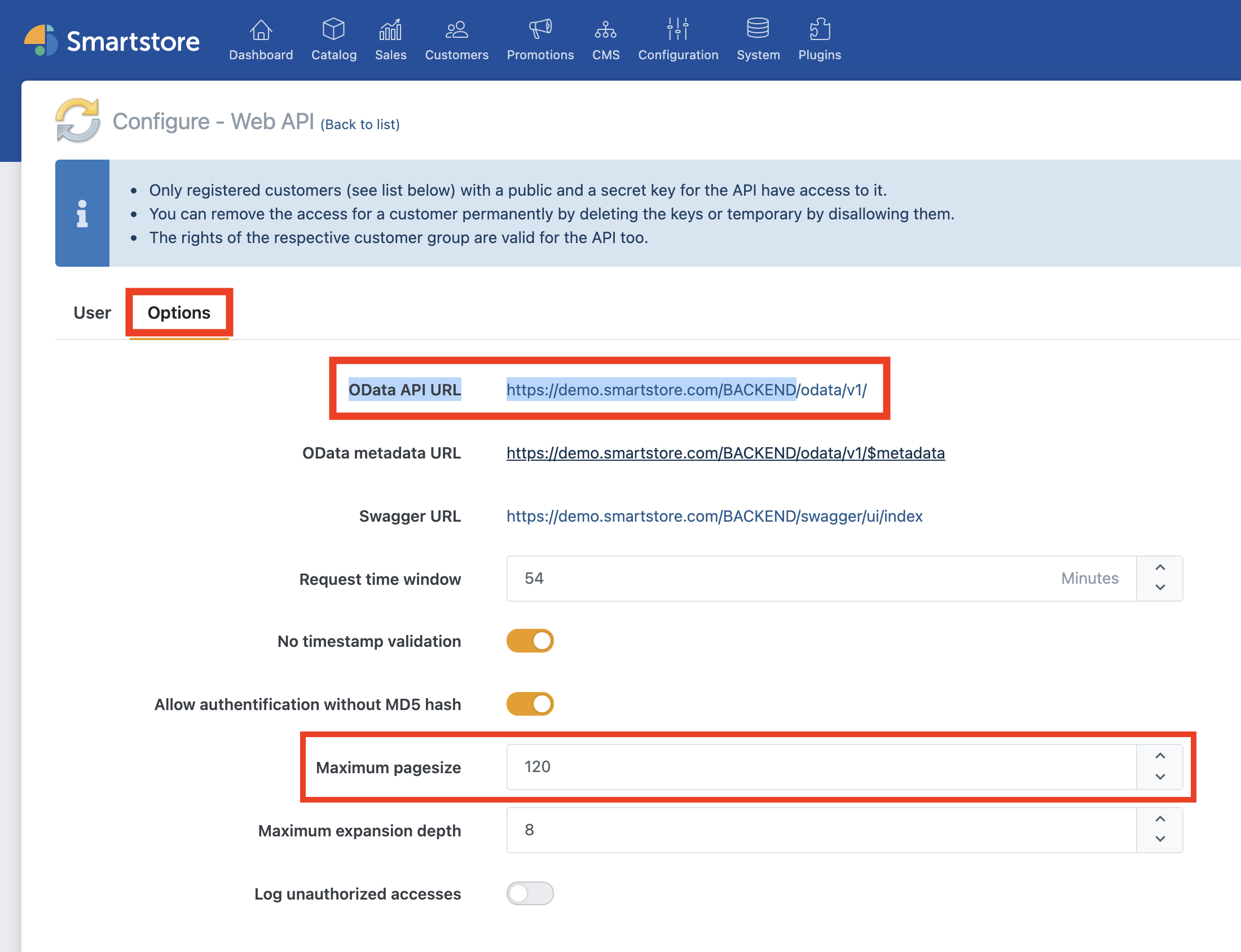
Task: Open the Dashboard home icon
Action: tap(261, 29)
